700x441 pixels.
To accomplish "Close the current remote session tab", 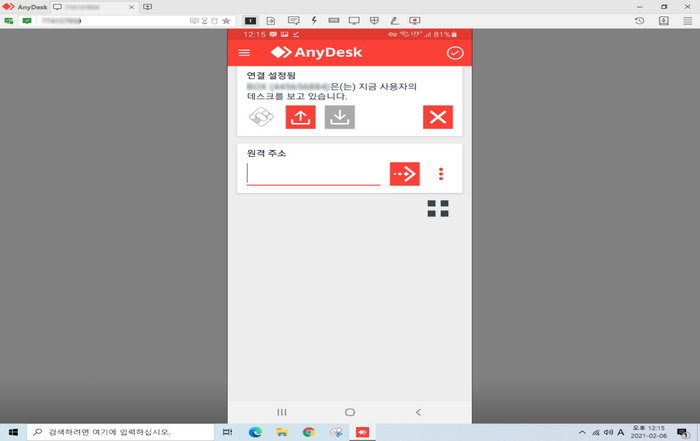I will (x=131, y=7).
